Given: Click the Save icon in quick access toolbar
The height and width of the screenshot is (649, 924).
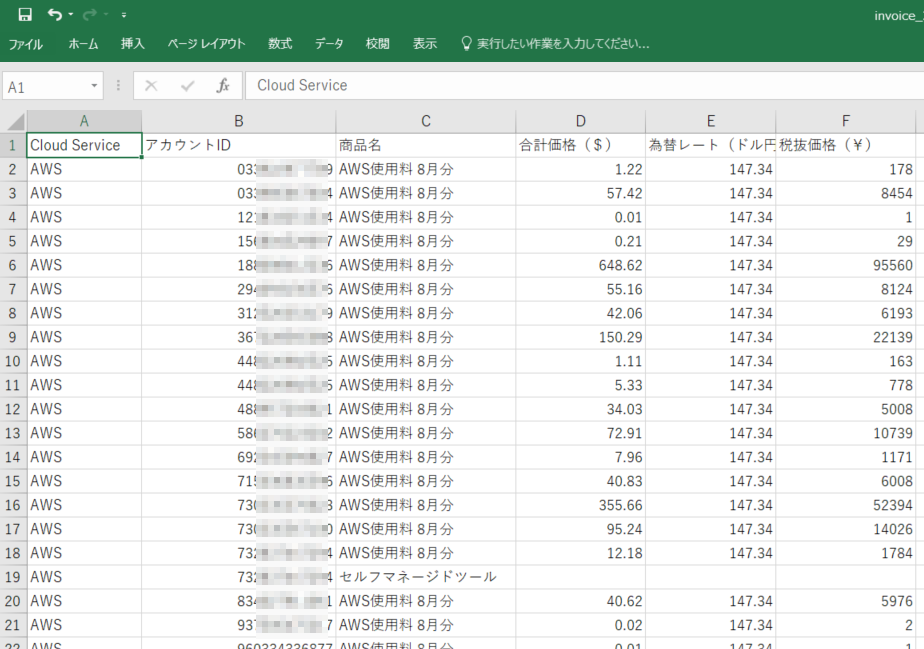Looking at the screenshot, I should click(25, 15).
